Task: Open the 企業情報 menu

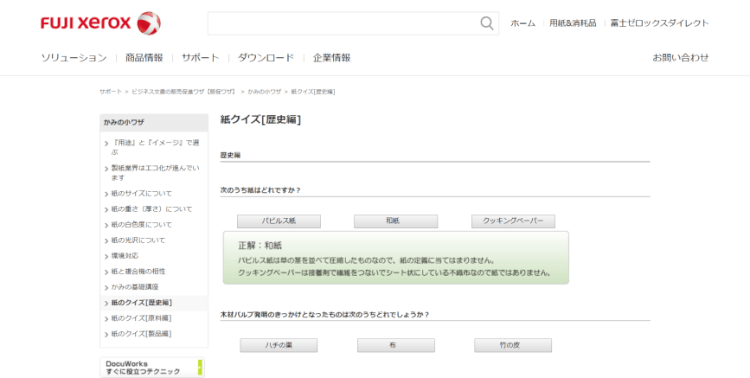Action: coord(331,58)
